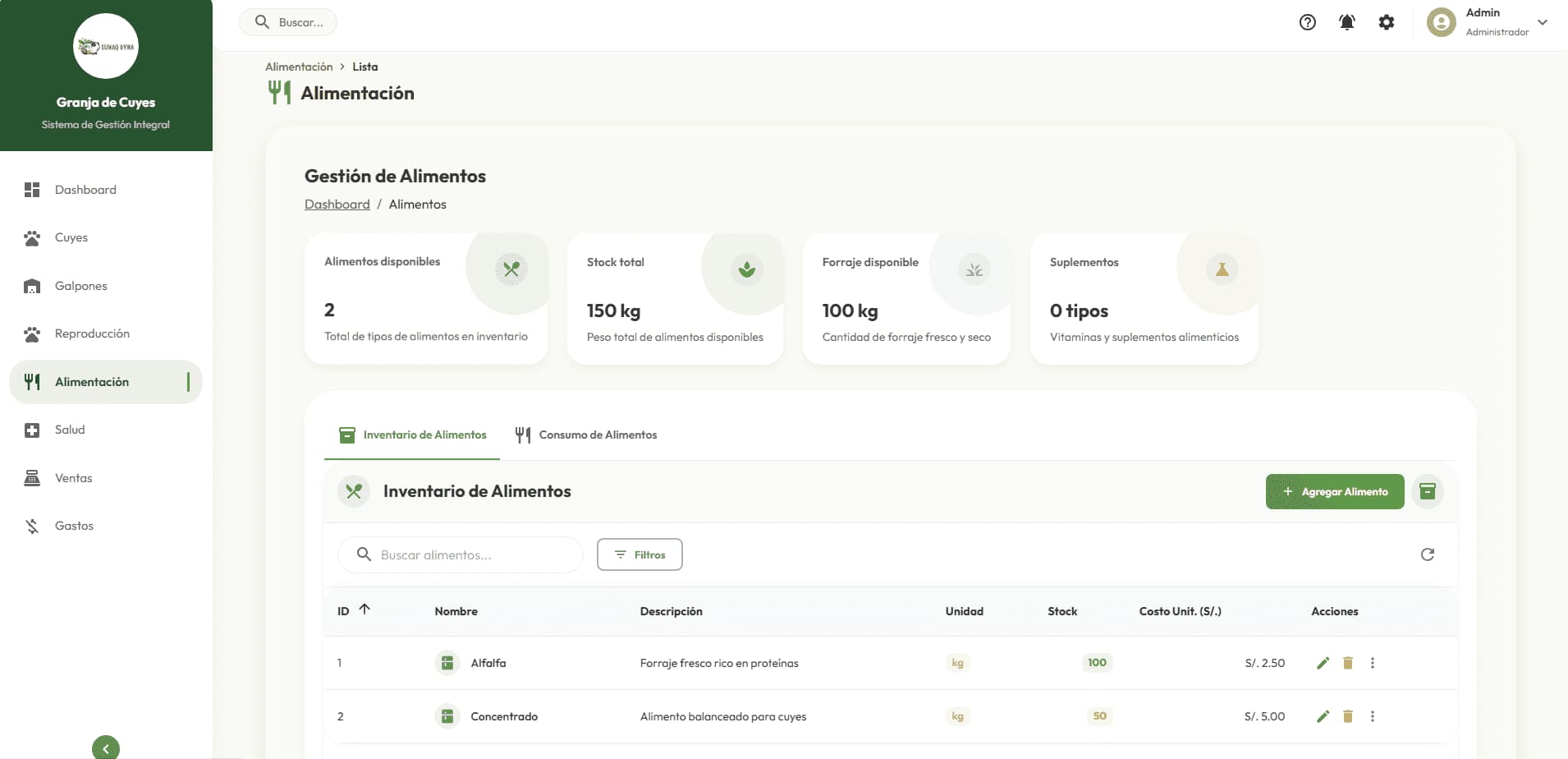Go to Galpones in sidebar
This screenshot has height=759, width=1568.
(80, 286)
